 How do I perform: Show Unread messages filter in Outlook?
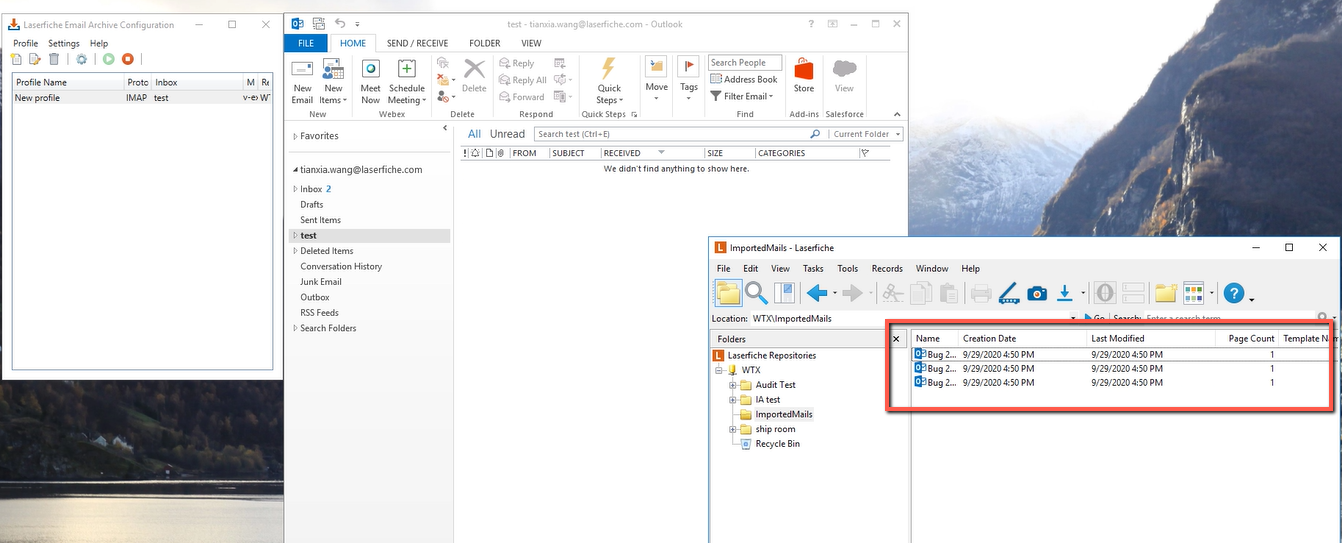click(x=507, y=134)
